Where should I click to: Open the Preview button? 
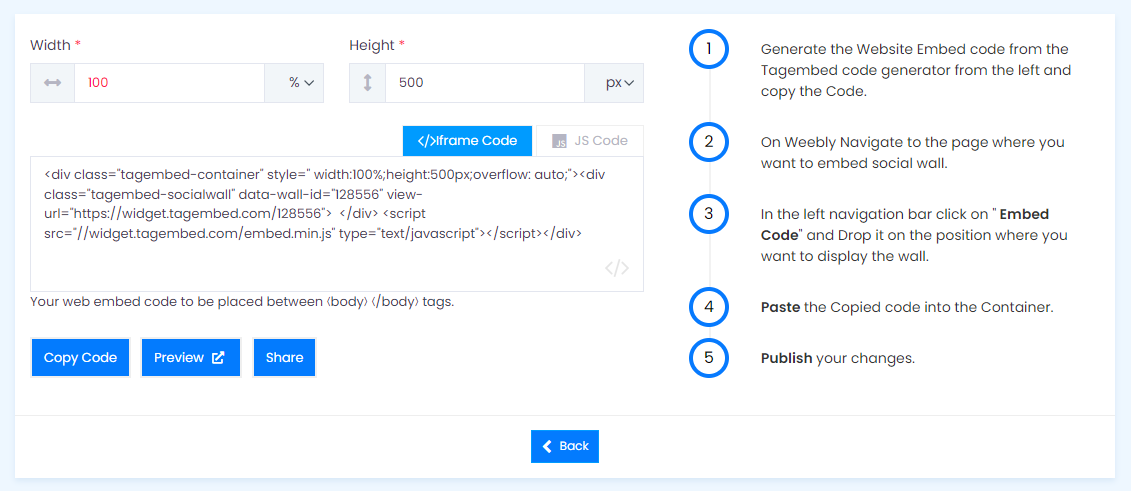(190, 358)
